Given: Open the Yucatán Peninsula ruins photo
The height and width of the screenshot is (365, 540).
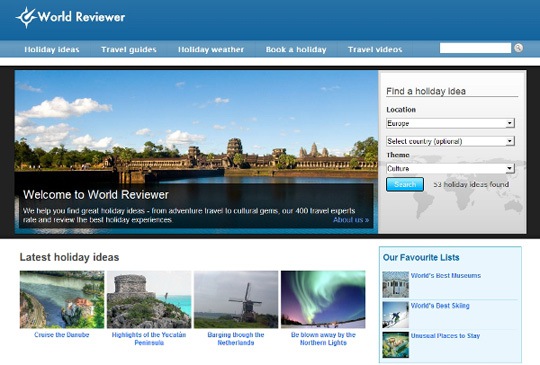Looking at the screenshot, I should tap(149, 300).
